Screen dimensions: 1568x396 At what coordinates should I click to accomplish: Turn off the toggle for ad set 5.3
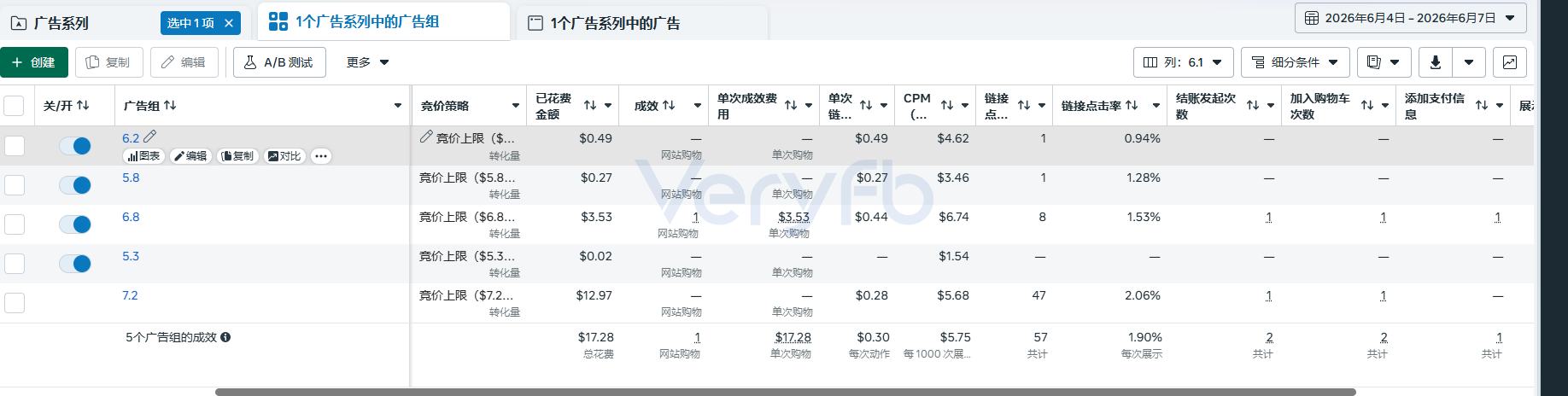point(75,264)
